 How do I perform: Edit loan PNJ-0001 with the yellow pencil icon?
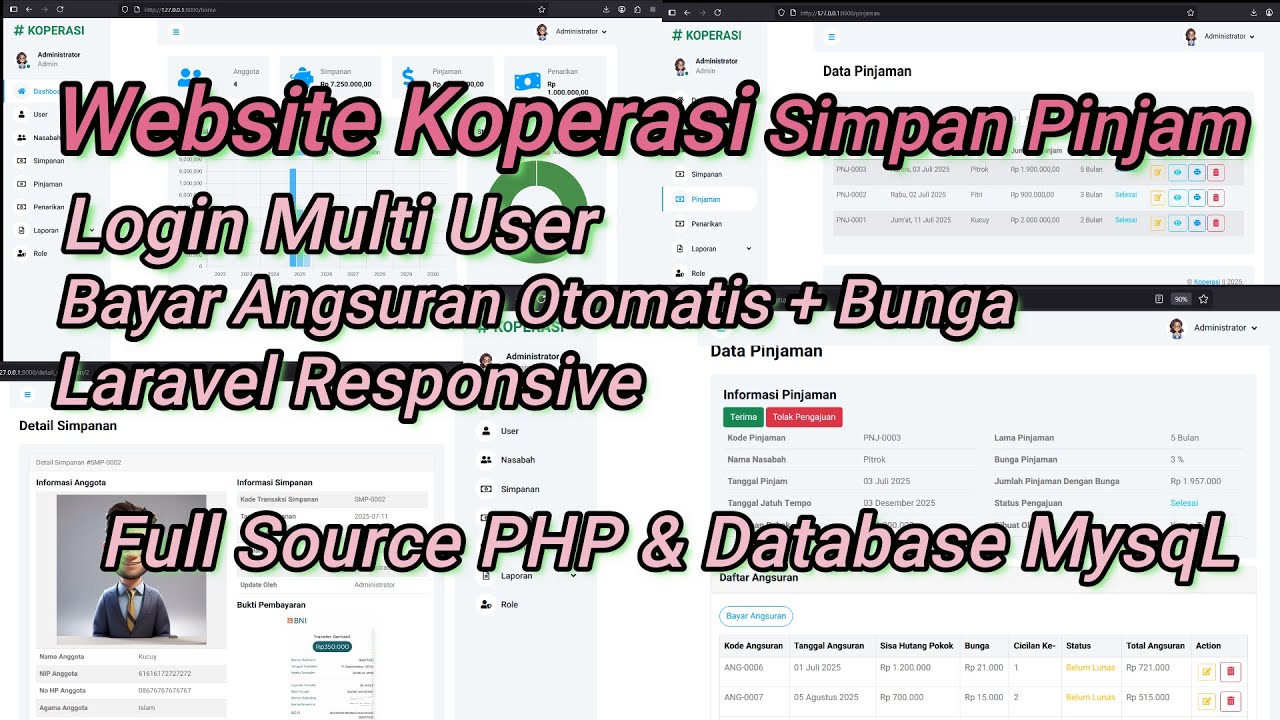[x=1158, y=223]
